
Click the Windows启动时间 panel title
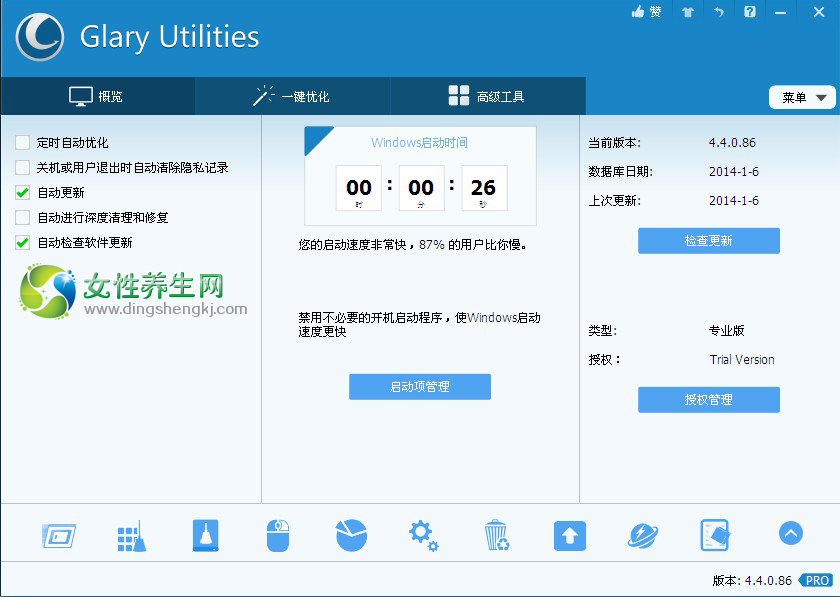point(419,143)
